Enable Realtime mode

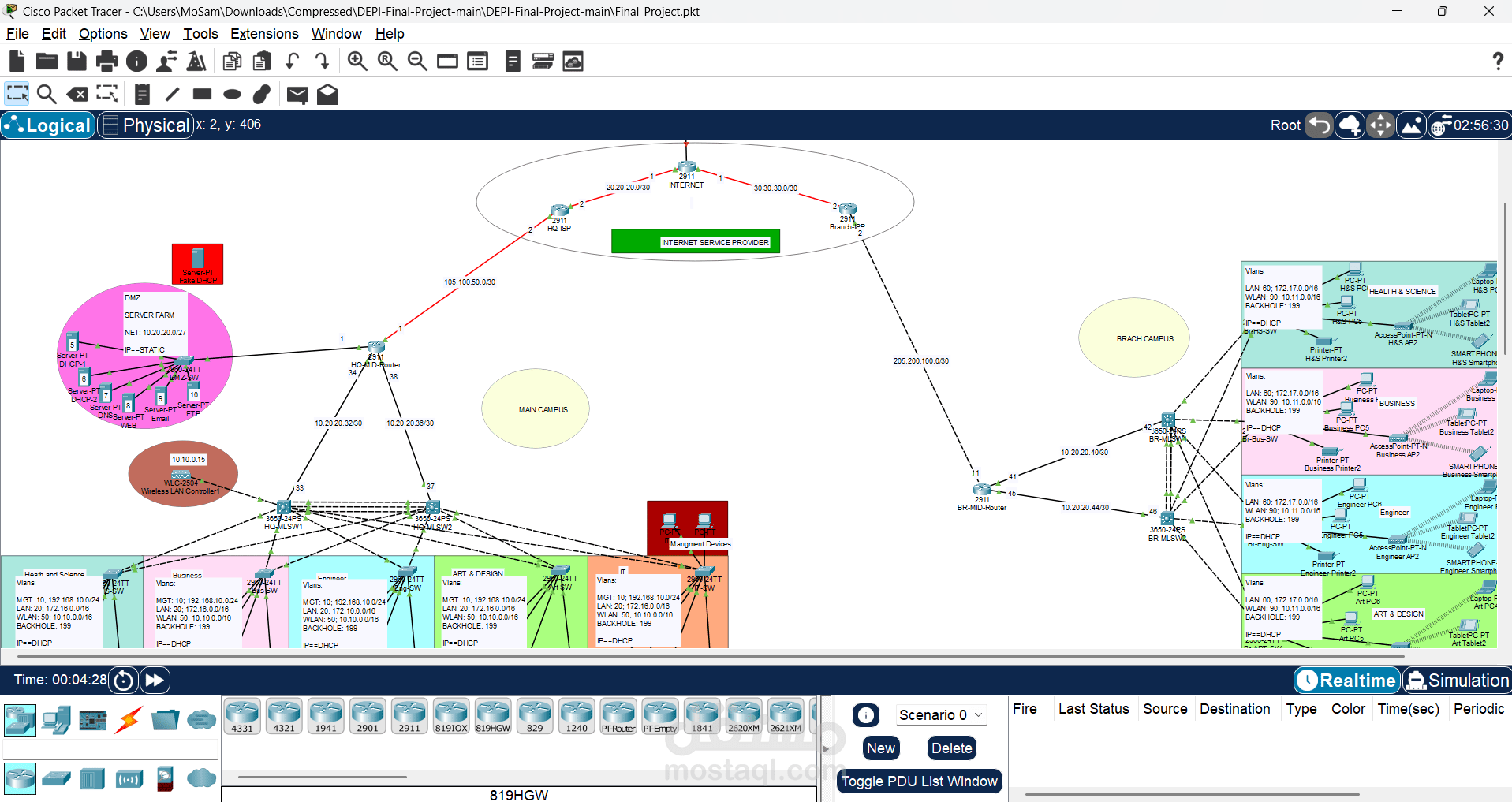(x=1346, y=680)
